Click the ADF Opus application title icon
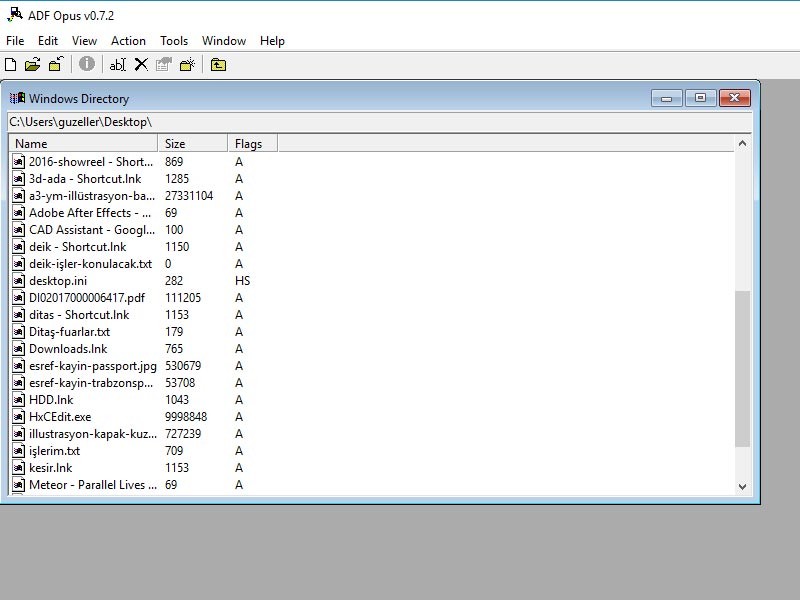This screenshot has width=800, height=600. (x=14, y=15)
